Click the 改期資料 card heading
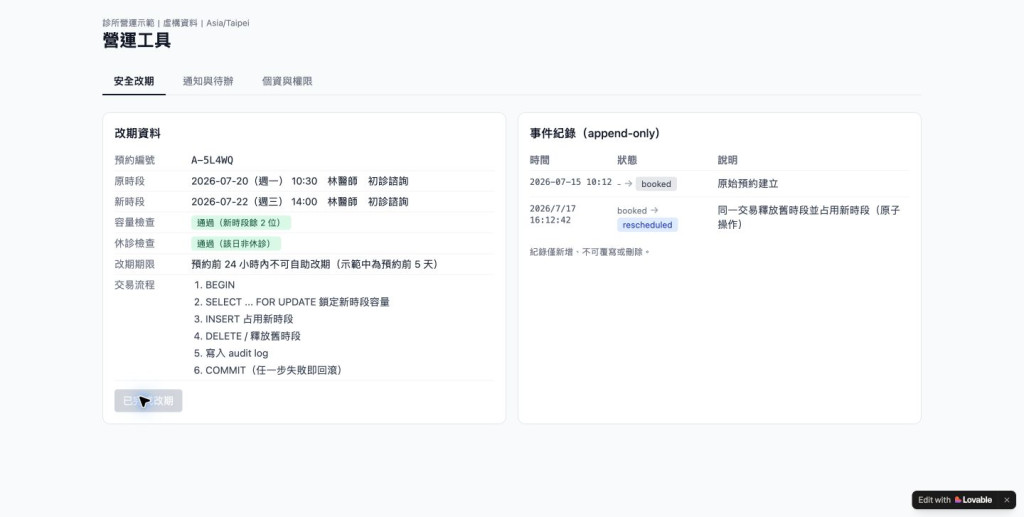The width and height of the screenshot is (1024, 517). pos(137,133)
